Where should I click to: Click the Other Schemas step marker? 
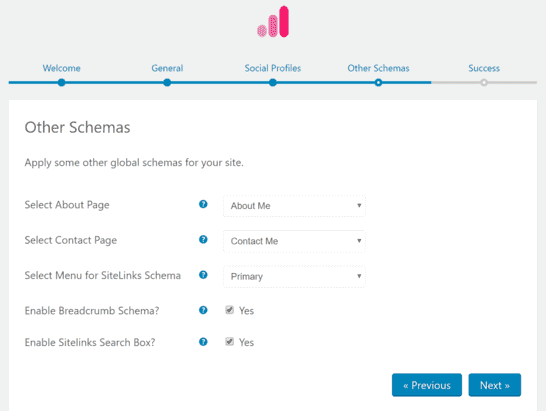pos(378,83)
